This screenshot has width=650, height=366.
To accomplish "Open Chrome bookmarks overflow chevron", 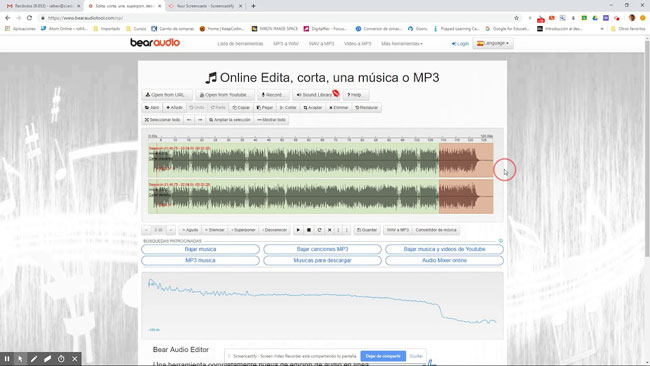I will click(602, 29).
